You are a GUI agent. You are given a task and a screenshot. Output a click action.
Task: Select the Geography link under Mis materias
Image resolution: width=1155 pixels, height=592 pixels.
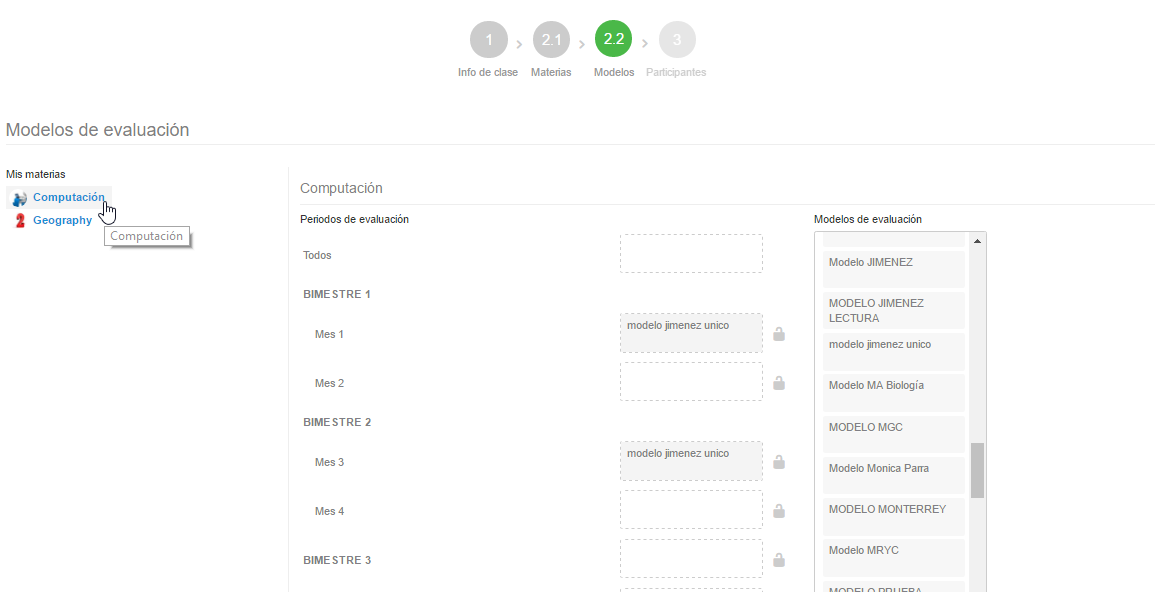pyautogui.click(x=63, y=219)
